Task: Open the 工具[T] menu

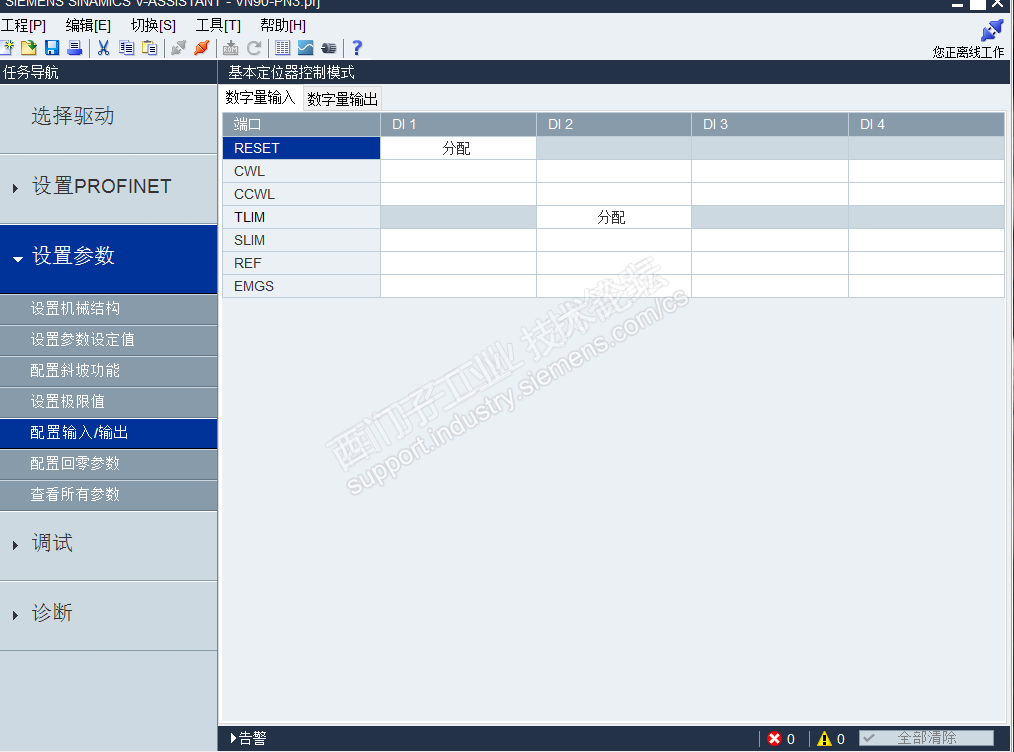Action: 218,25
